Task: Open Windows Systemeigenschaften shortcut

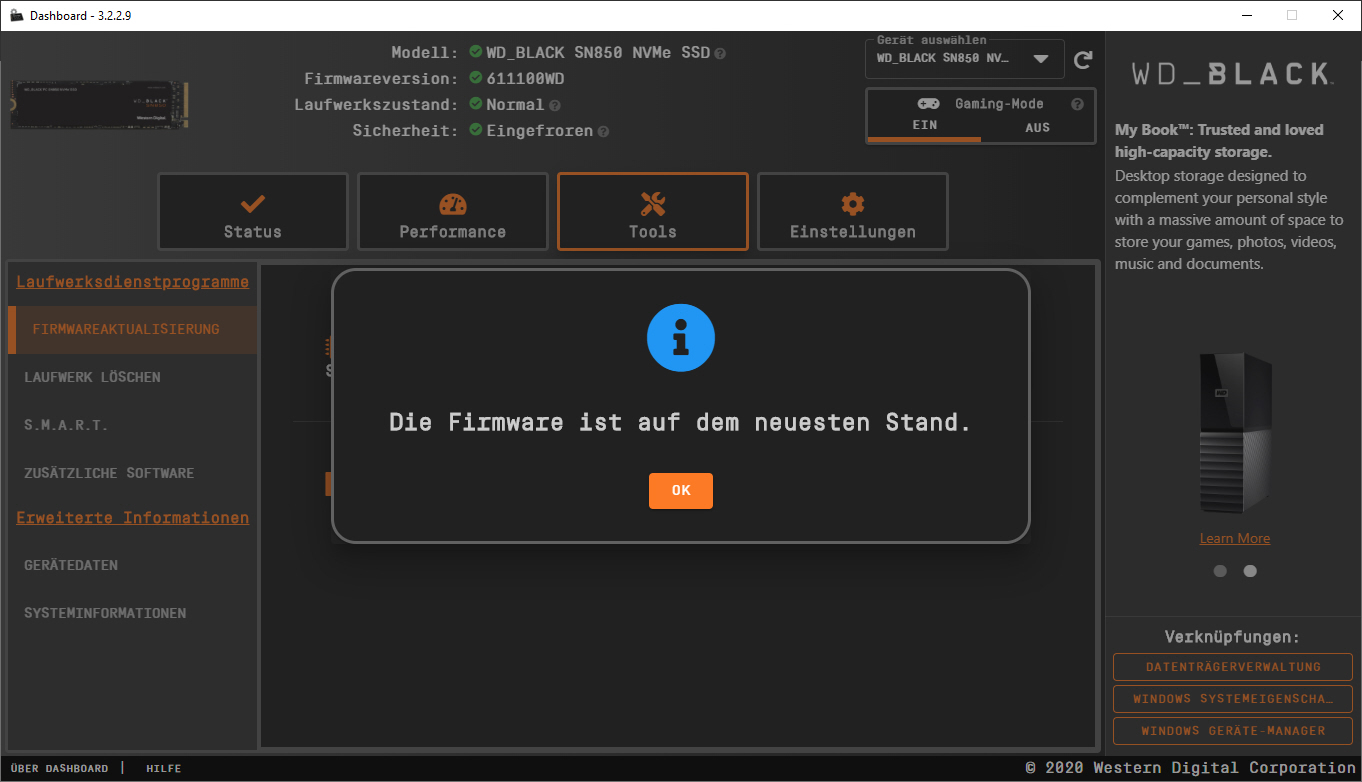Action: coord(1233,699)
